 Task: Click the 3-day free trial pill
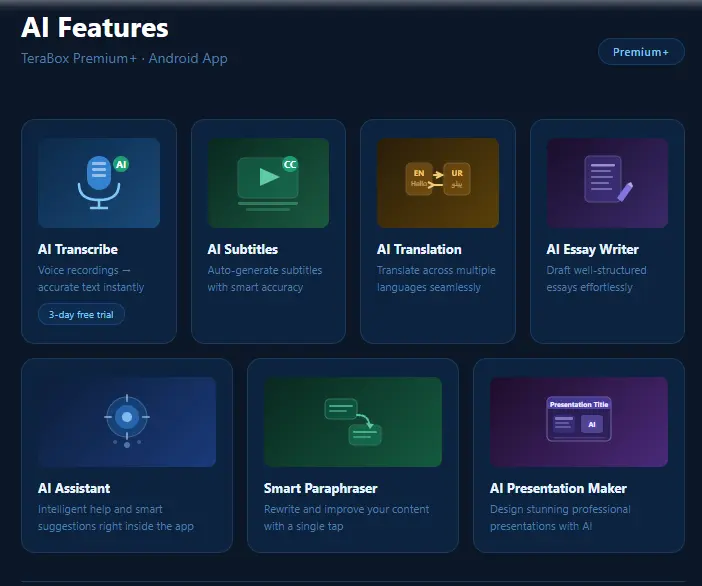81,314
